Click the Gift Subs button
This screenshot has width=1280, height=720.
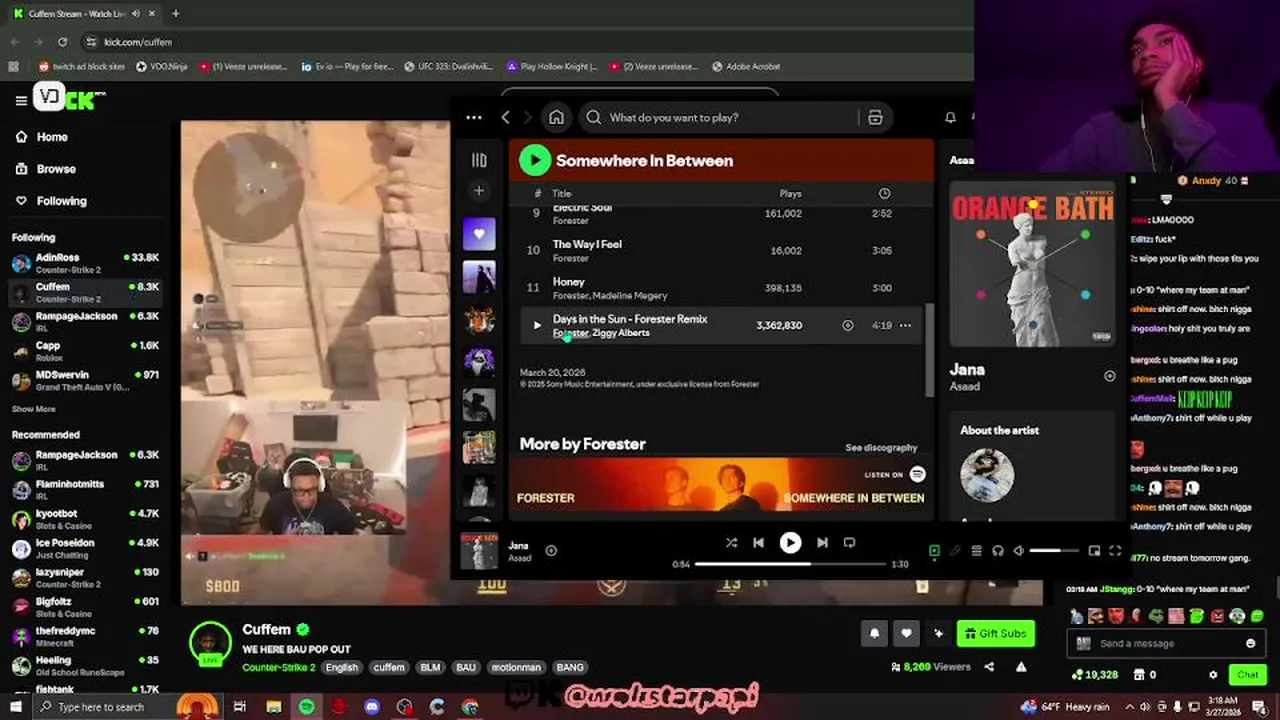(995, 633)
